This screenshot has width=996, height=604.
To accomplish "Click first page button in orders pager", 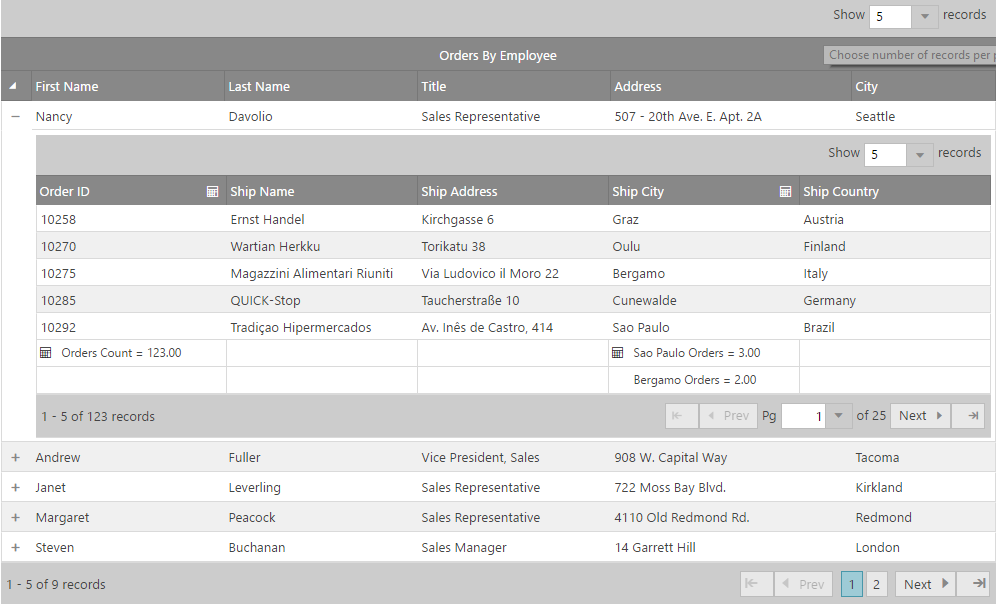I will (681, 416).
